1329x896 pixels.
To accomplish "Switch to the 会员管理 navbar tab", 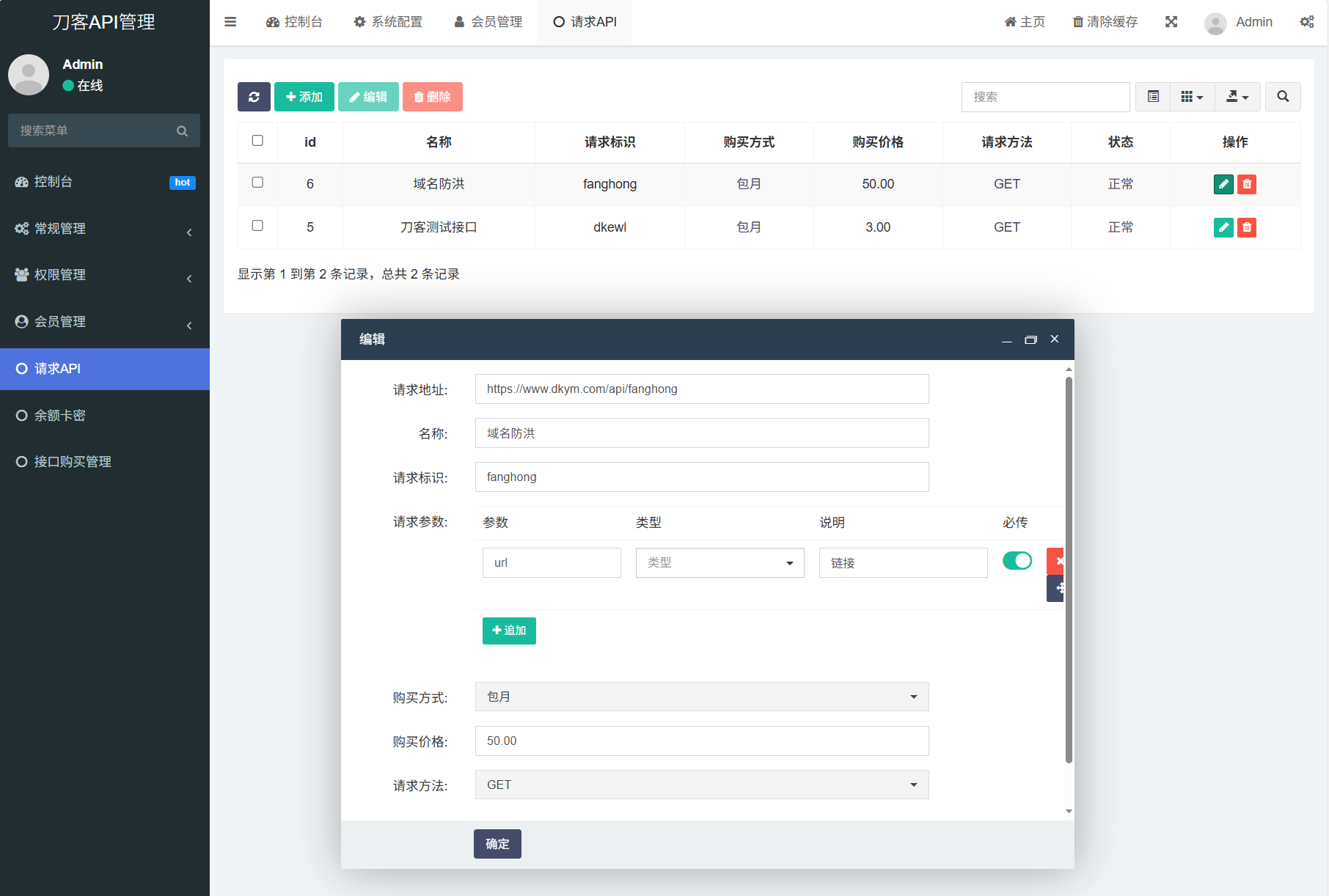I will pos(487,22).
